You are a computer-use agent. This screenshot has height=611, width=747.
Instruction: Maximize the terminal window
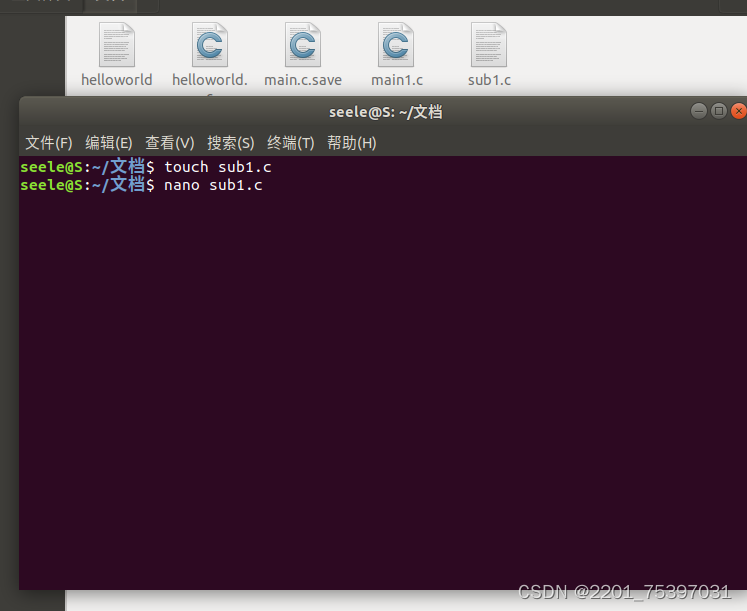click(x=719, y=111)
